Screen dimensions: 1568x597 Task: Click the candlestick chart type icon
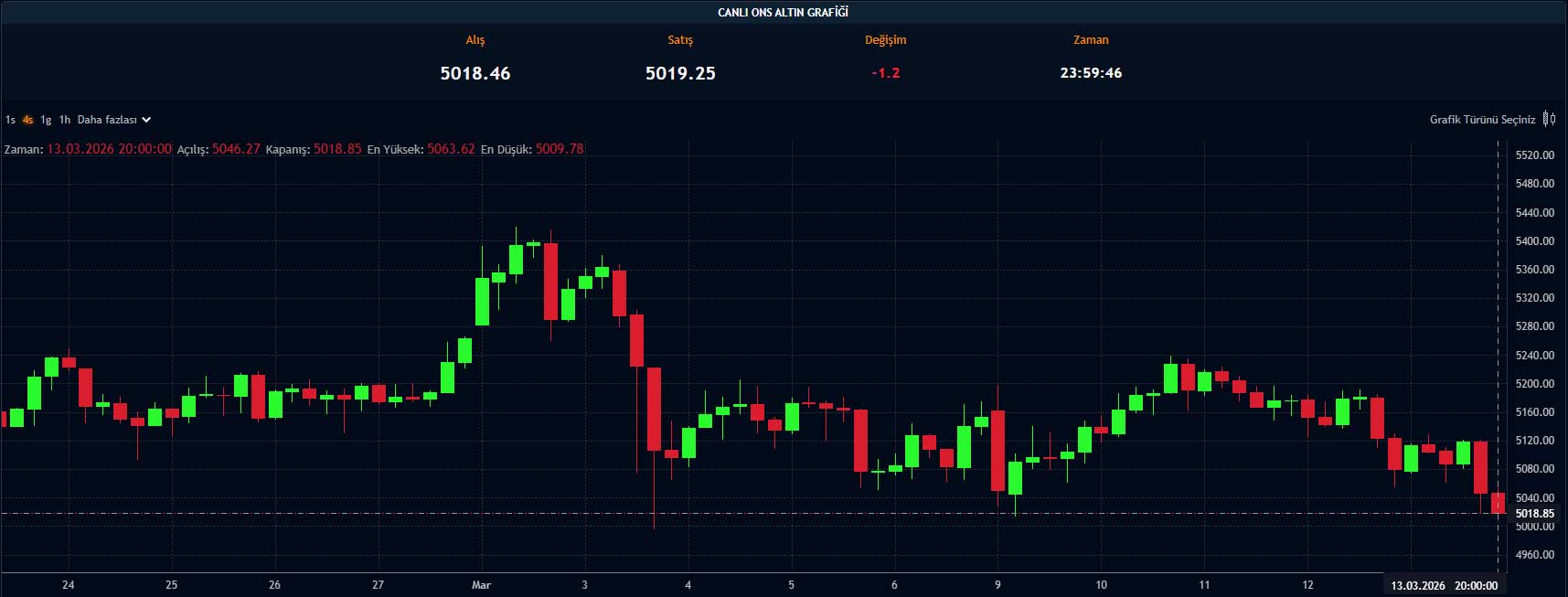1549,119
